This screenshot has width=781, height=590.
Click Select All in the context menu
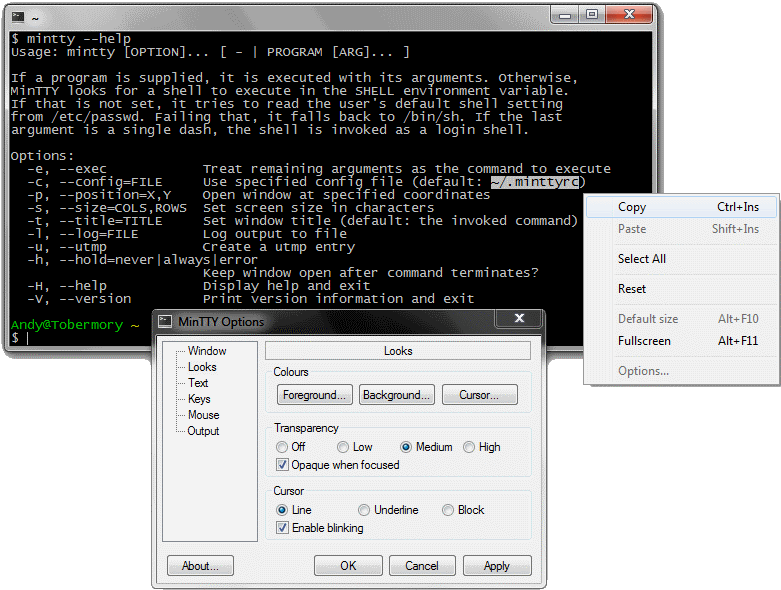(681, 259)
